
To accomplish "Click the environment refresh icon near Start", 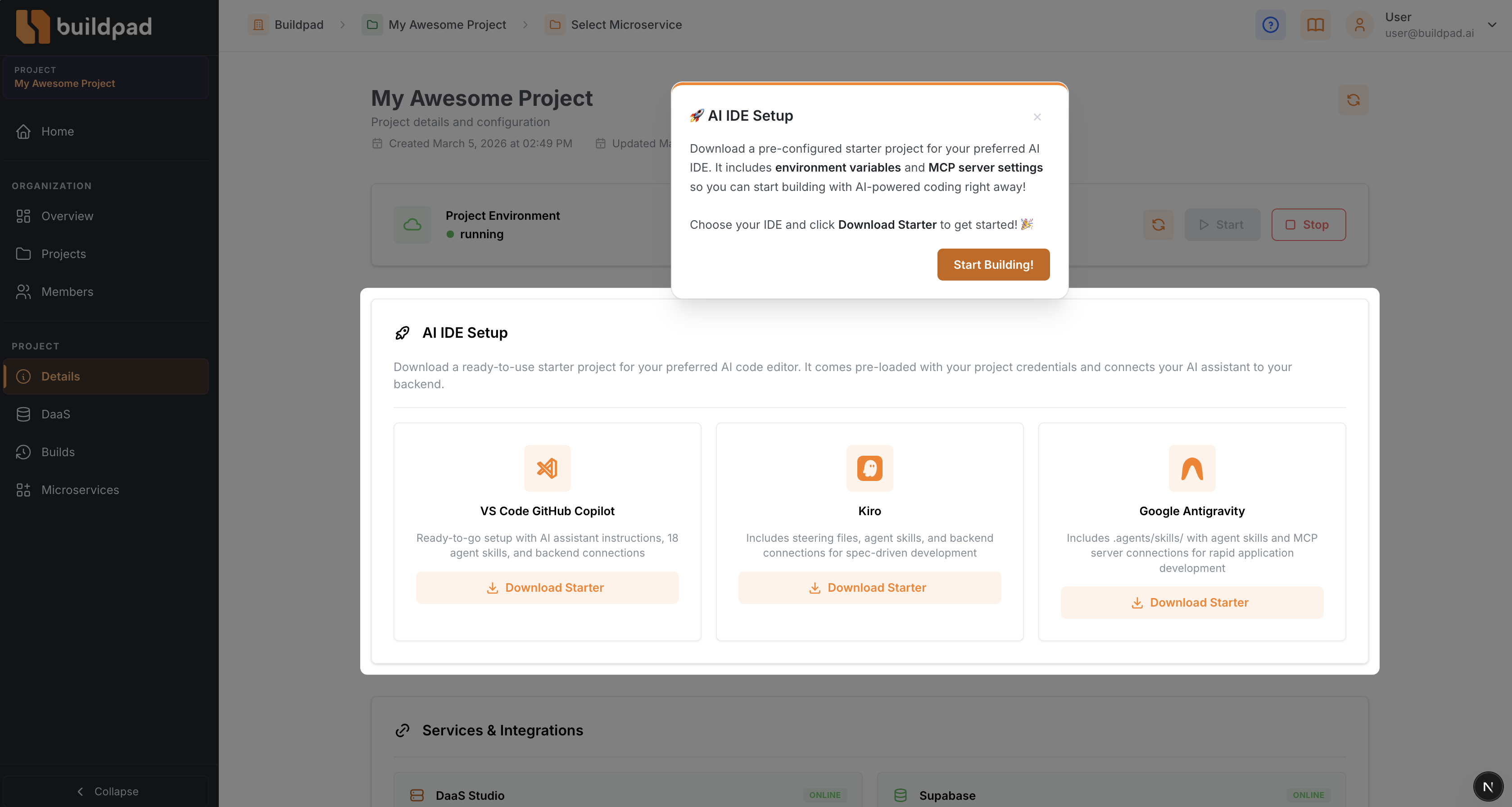I will coord(1158,225).
